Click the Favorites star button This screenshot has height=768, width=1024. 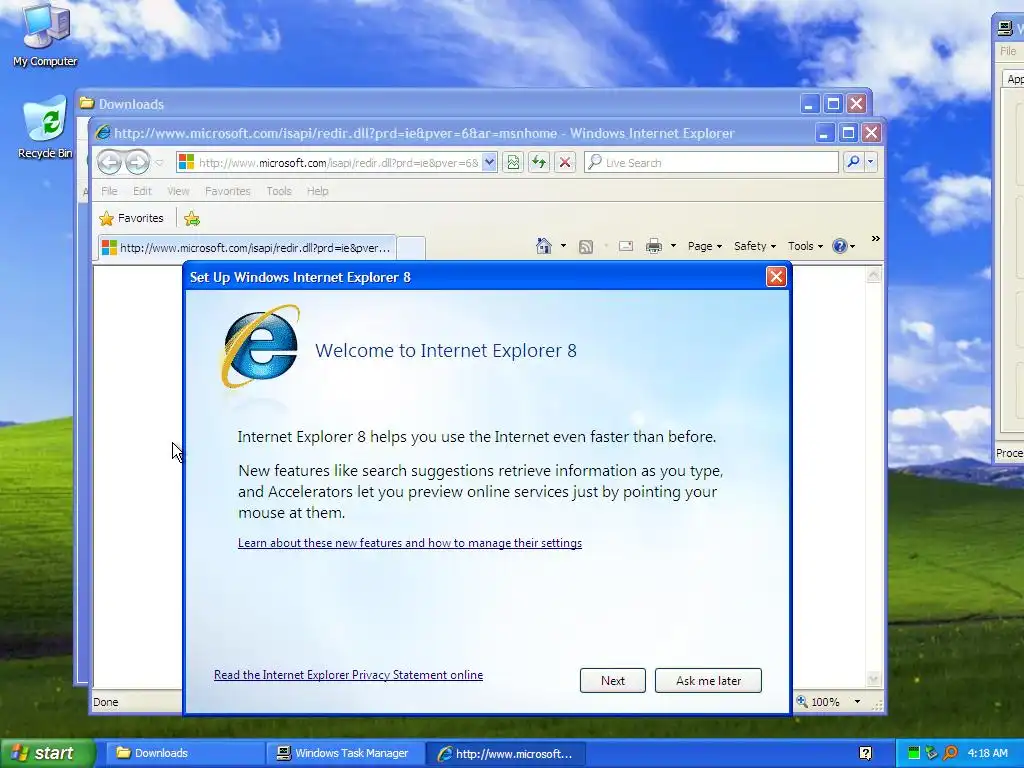(x=131, y=218)
